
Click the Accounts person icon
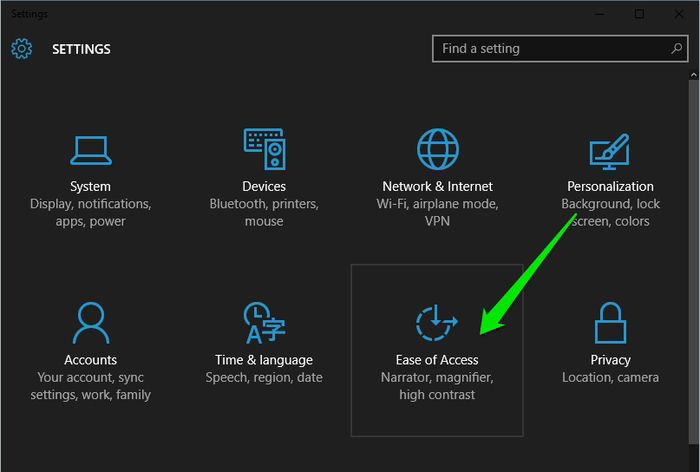pos(91,323)
